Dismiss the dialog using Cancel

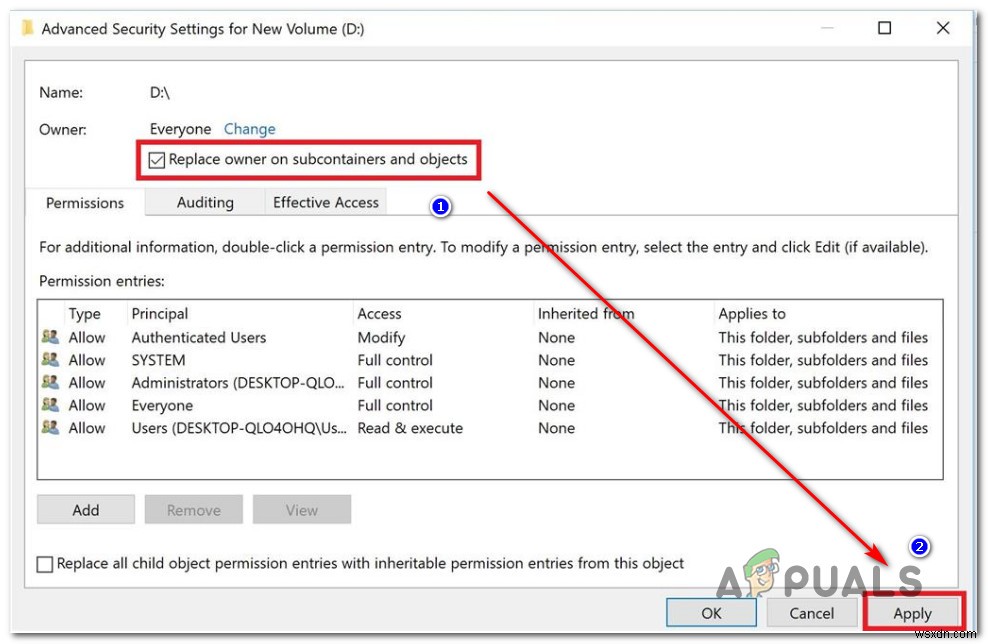[x=812, y=613]
